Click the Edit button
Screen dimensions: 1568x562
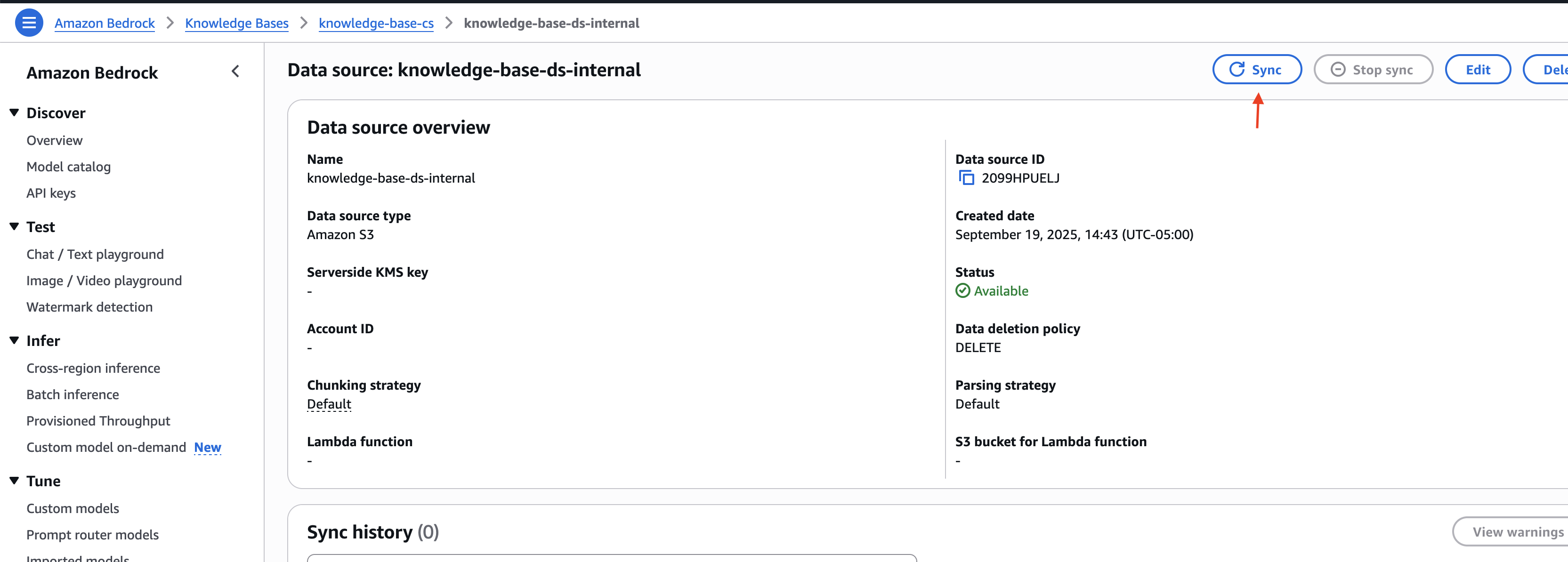[1477, 70]
